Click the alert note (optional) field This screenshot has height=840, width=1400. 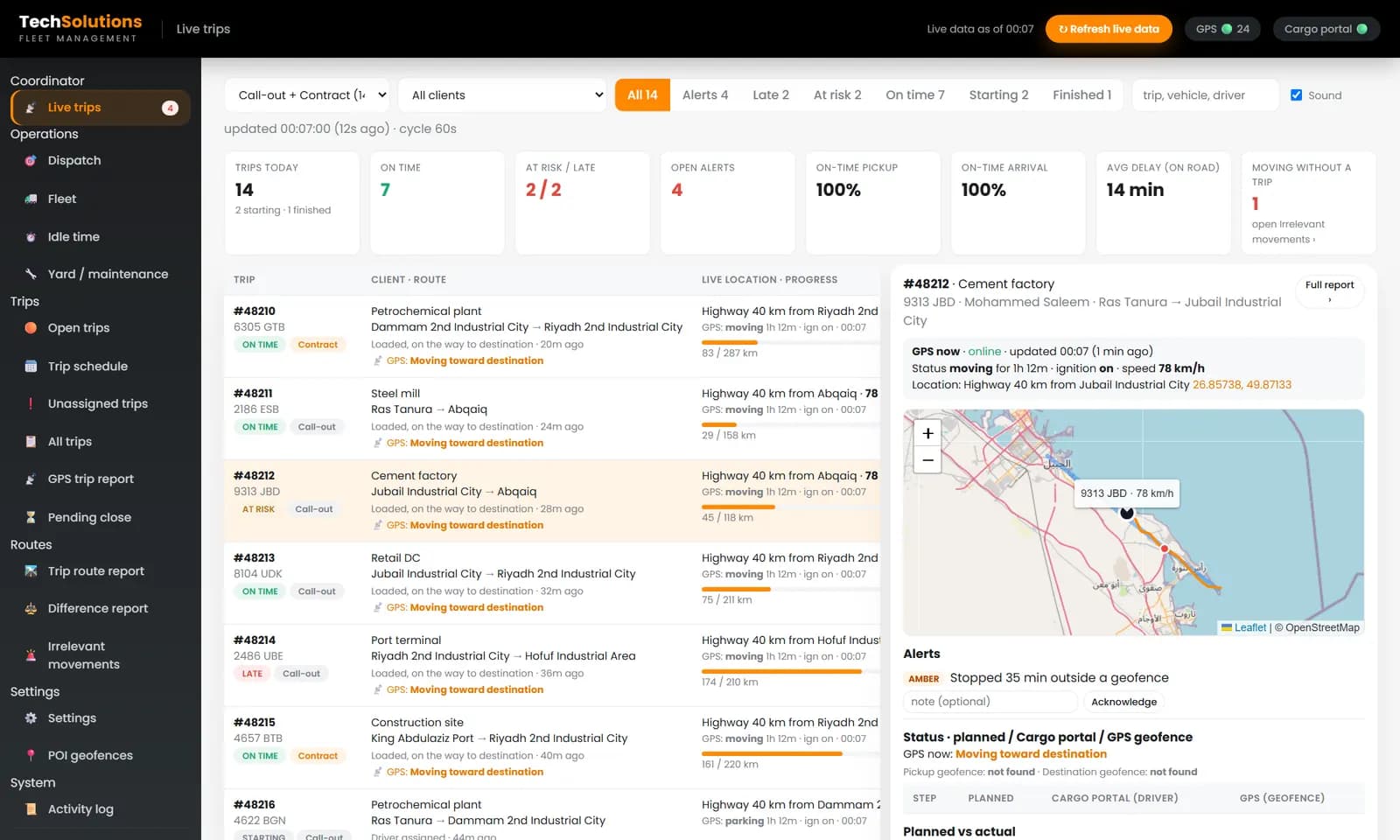click(x=990, y=702)
